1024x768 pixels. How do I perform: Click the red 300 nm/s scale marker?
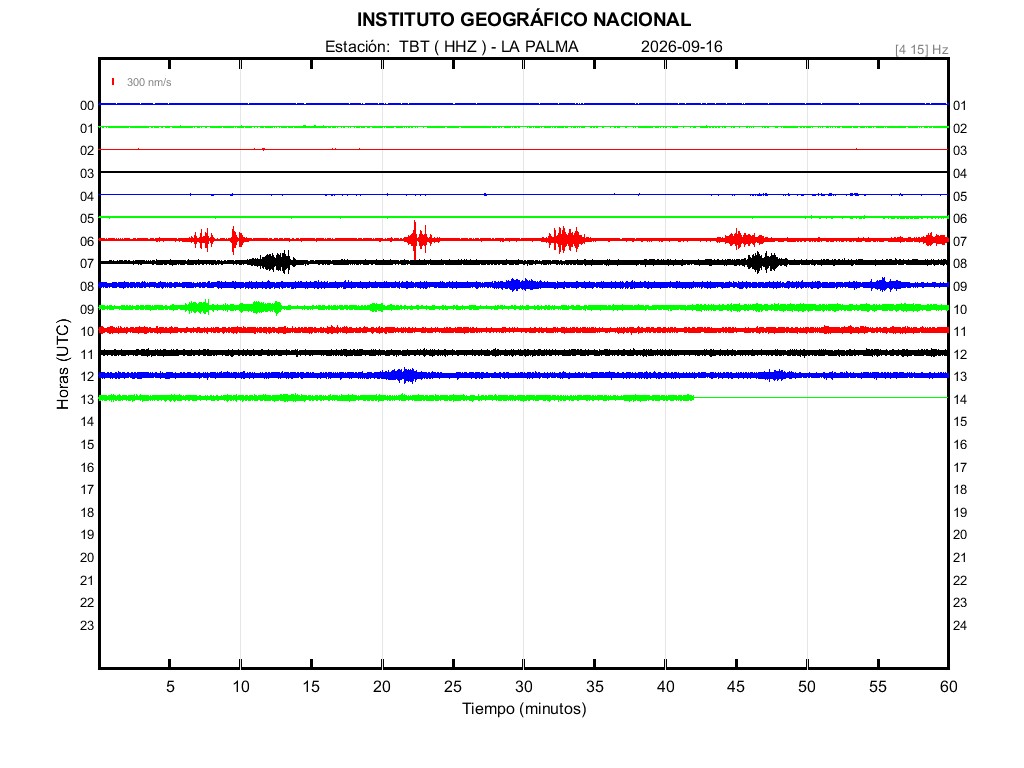coord(113,82)
